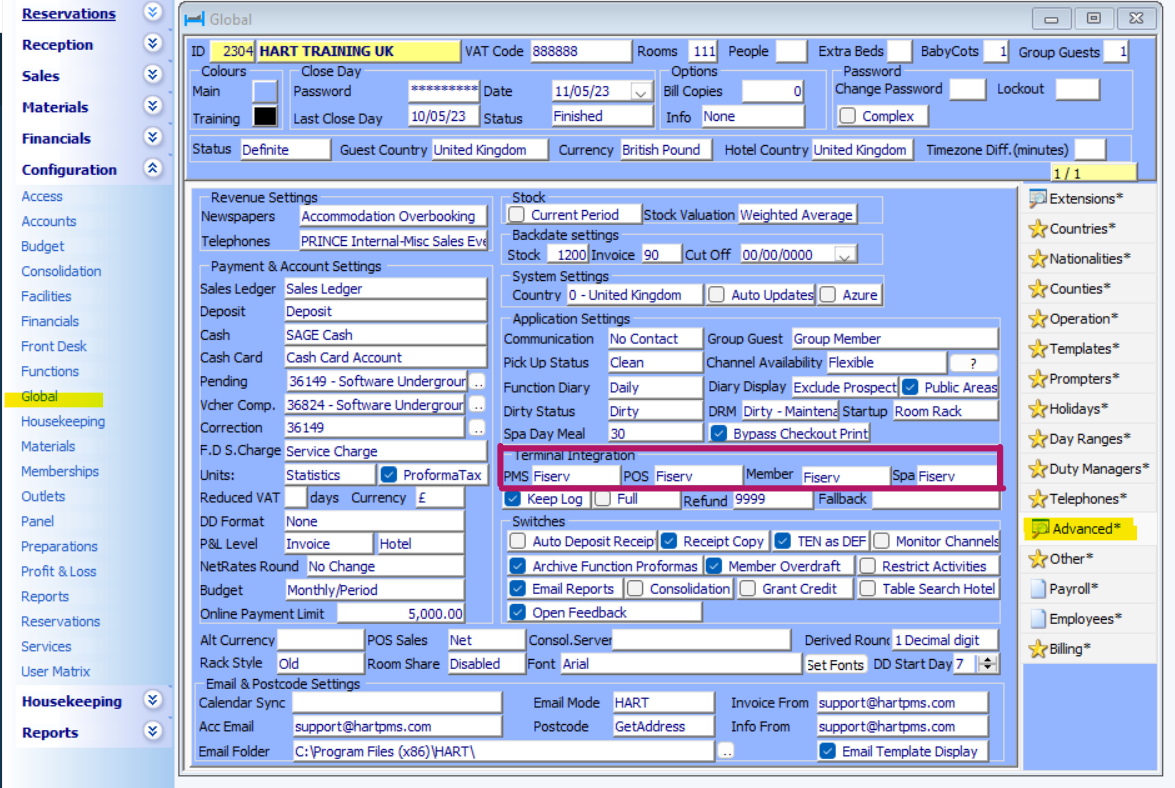Screen dimensions: 1175x788
Task: Click the Telephones star icon in the right panel
Action: click(1038, 498)
